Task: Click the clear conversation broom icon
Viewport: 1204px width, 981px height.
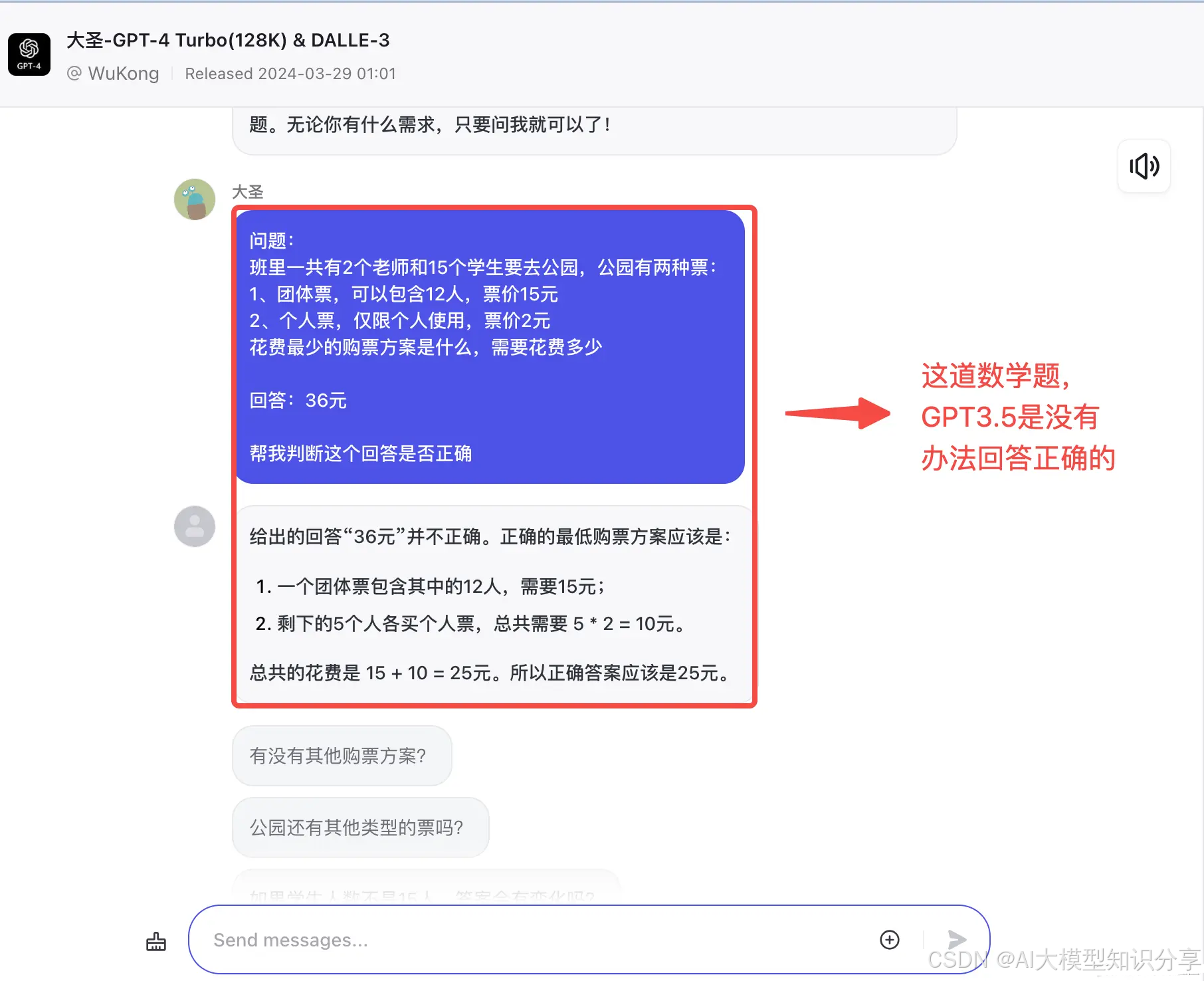Action: pyautogui.click(x=156, y=941)
